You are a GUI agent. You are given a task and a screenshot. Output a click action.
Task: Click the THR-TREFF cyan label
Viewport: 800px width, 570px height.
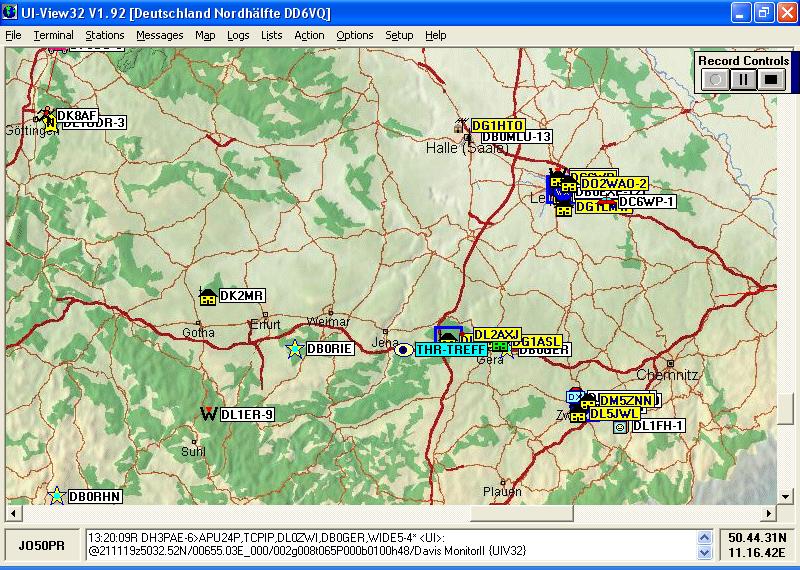click(451, 350)
